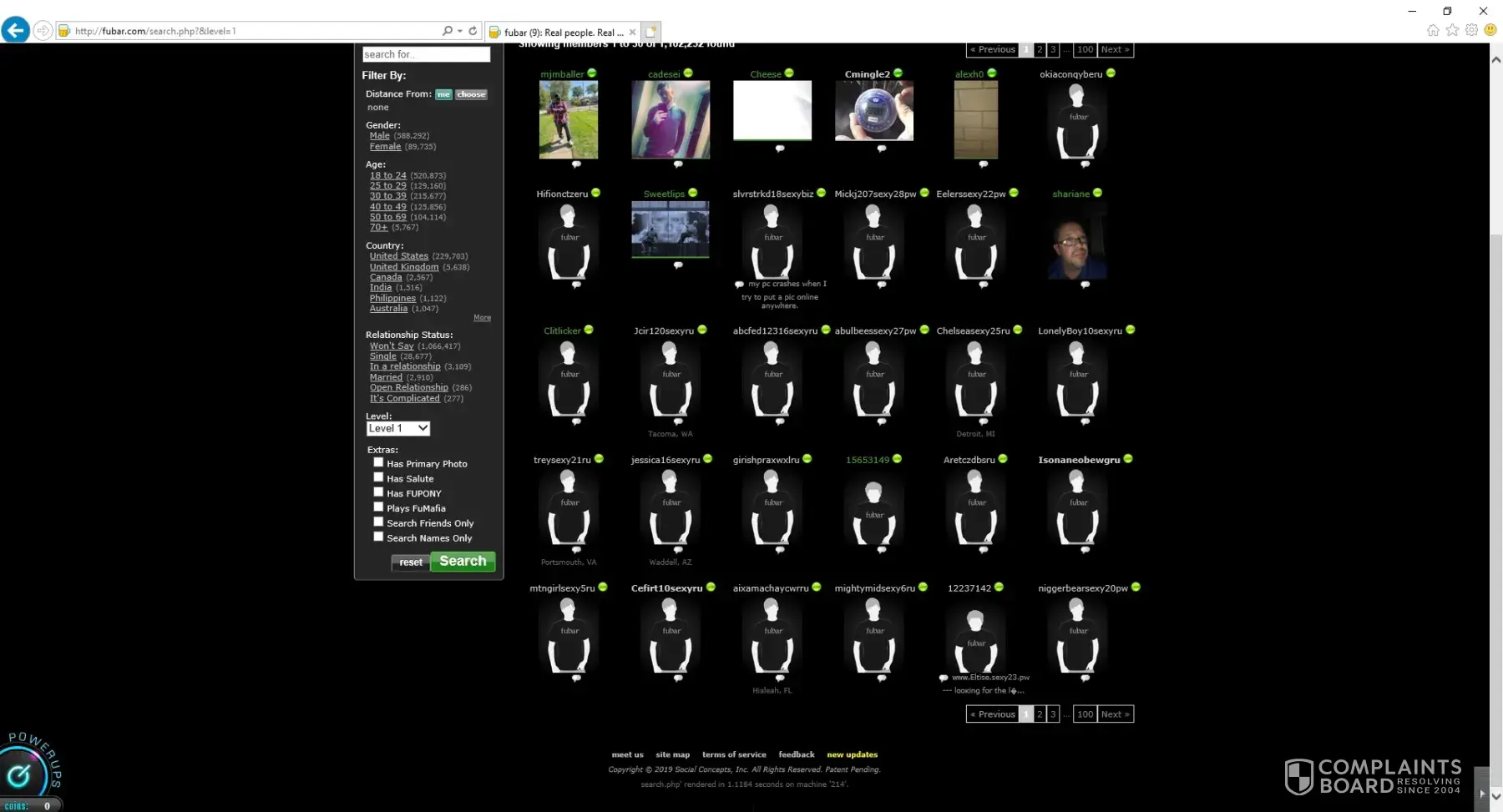Open the favorites star icon
The width and height of the screenshot is (1503, 812).
(x=1452, y=30)
